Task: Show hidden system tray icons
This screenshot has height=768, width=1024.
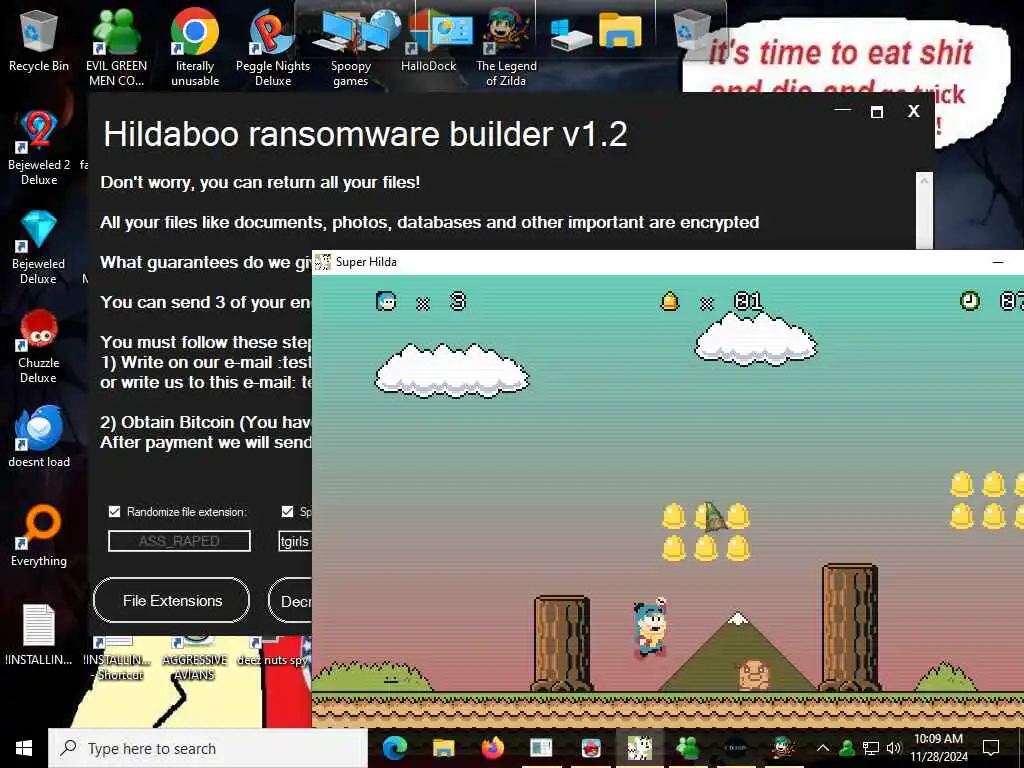Action: click(823, 748)
